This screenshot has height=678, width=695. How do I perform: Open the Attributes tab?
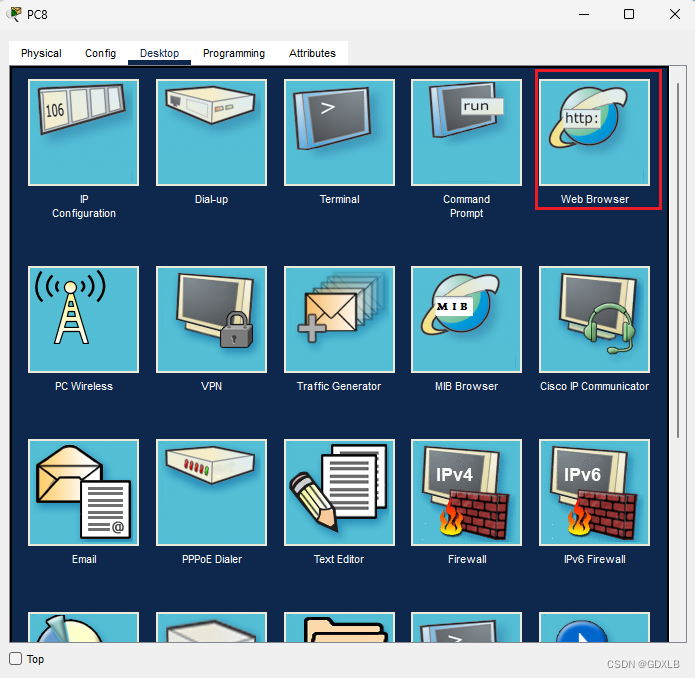312,53
